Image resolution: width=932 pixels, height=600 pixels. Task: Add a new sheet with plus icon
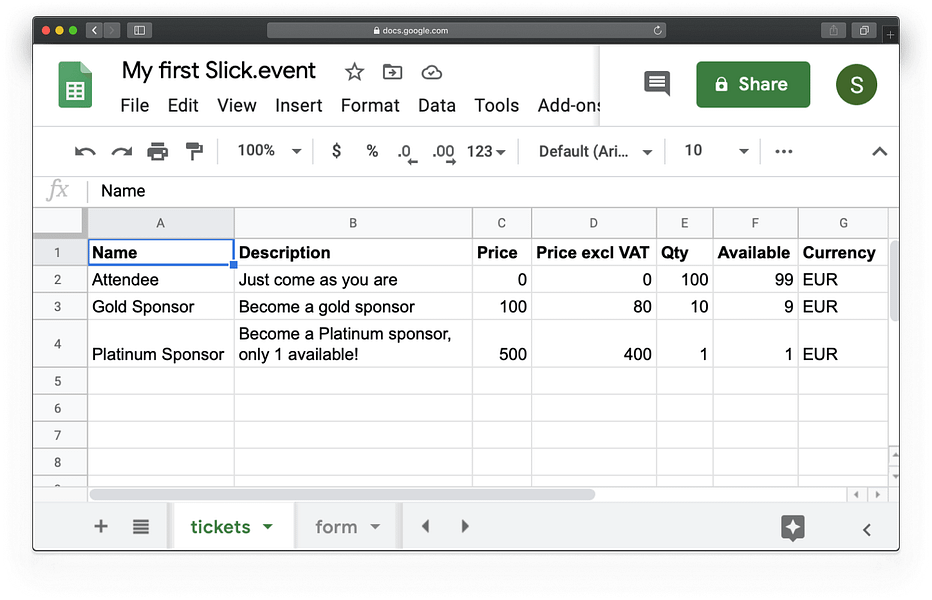click(x=101, y=526)
